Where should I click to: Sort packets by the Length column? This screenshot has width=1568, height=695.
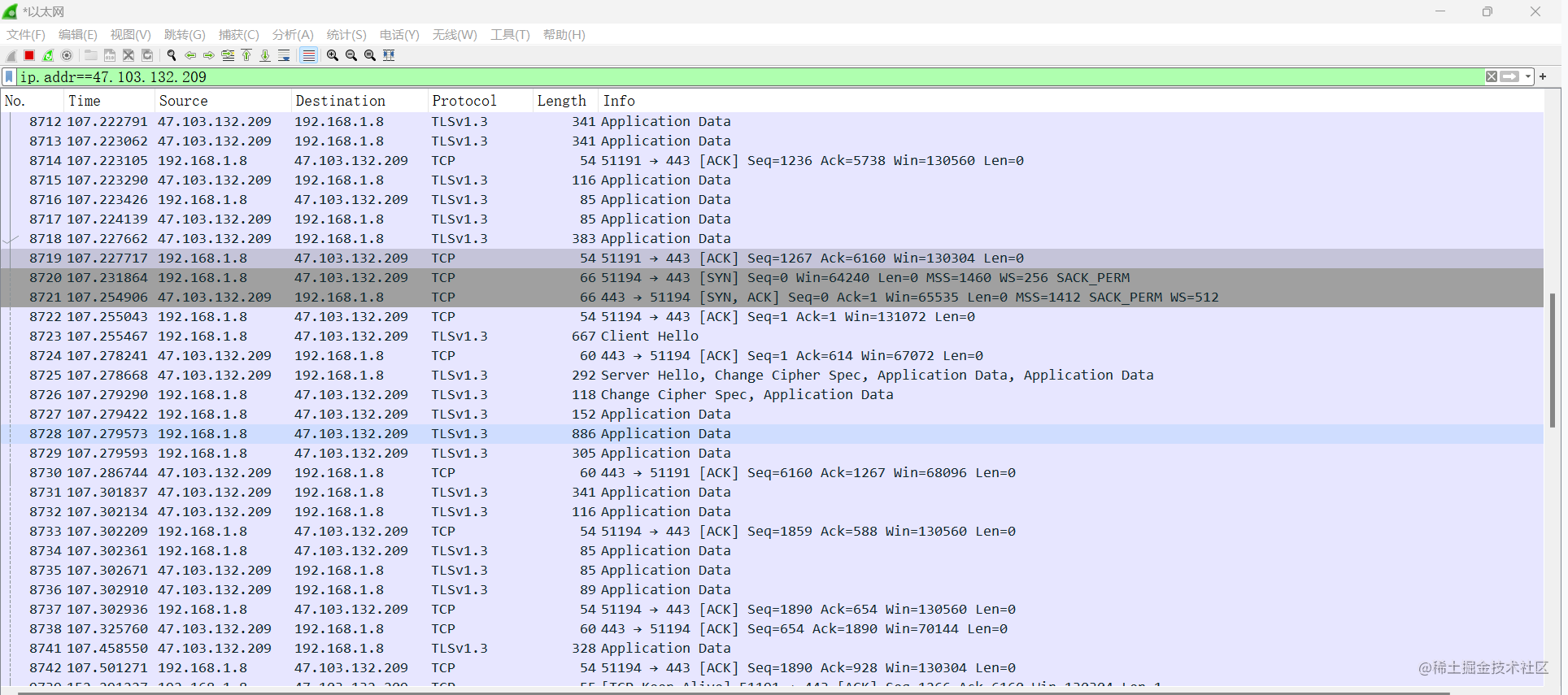[x=565, y=101]
